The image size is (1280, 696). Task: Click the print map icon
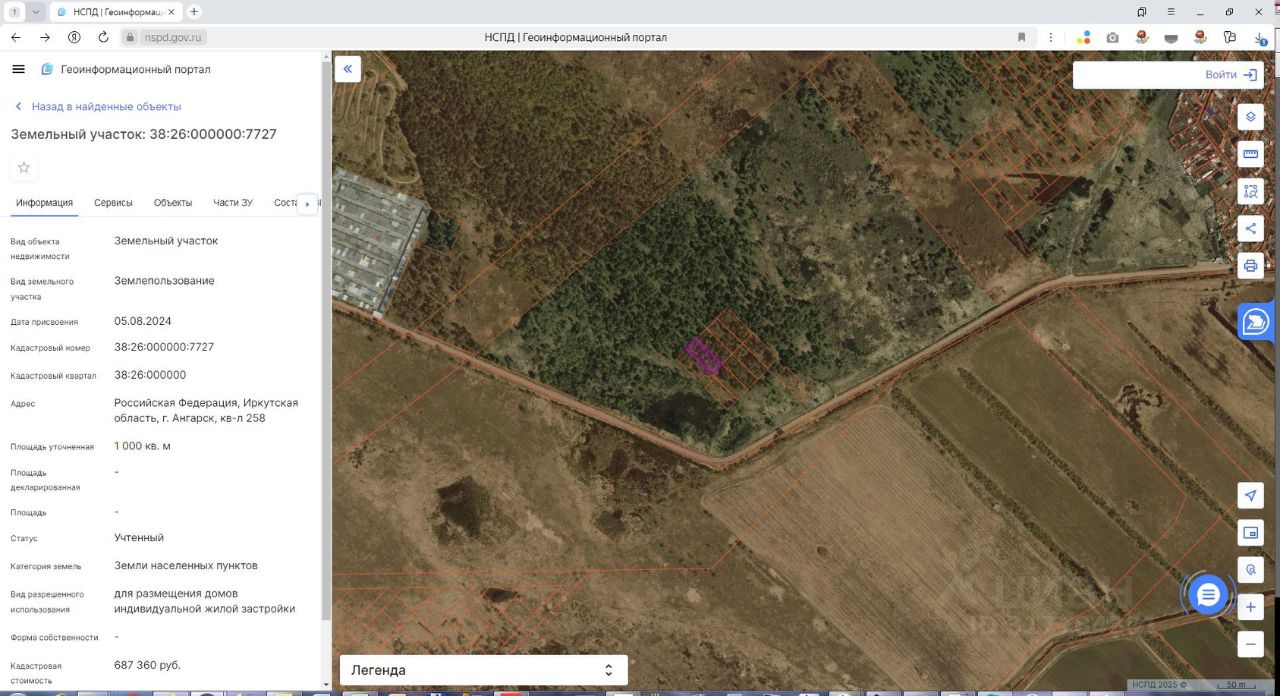(1250, 266)
